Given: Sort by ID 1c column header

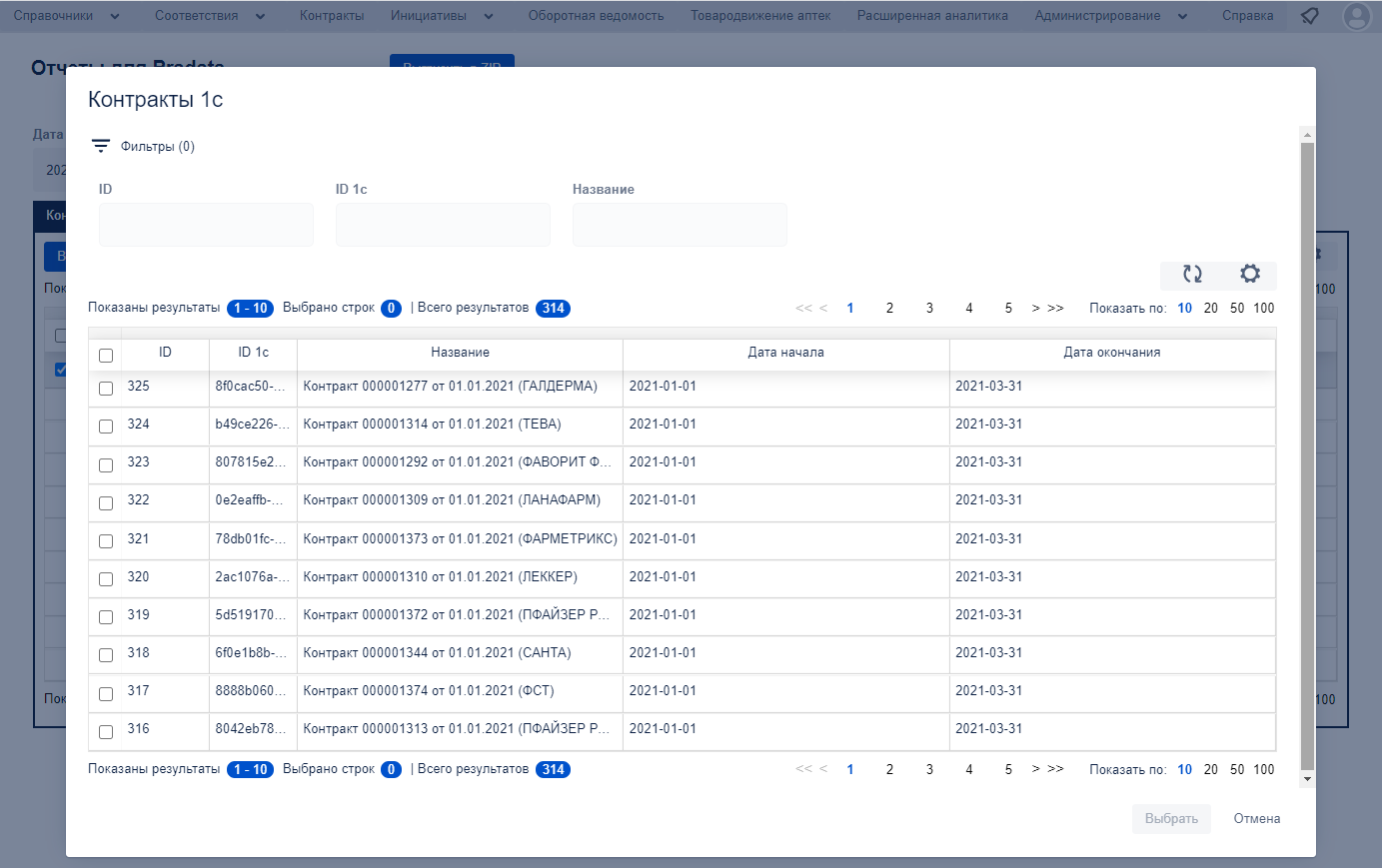Looking at the screenshot, I should [x=253, y=353].
